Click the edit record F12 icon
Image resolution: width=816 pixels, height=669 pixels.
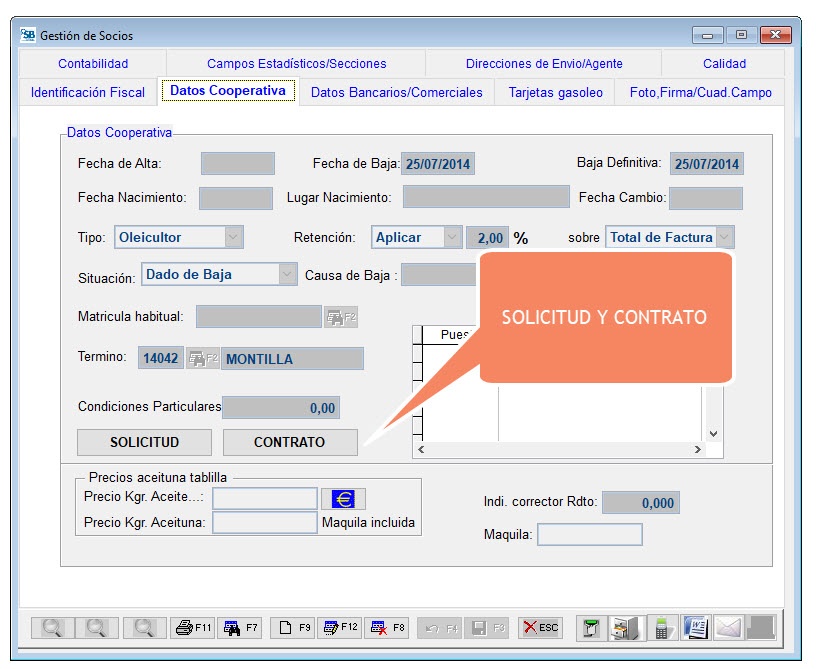[x=340, y=628]
